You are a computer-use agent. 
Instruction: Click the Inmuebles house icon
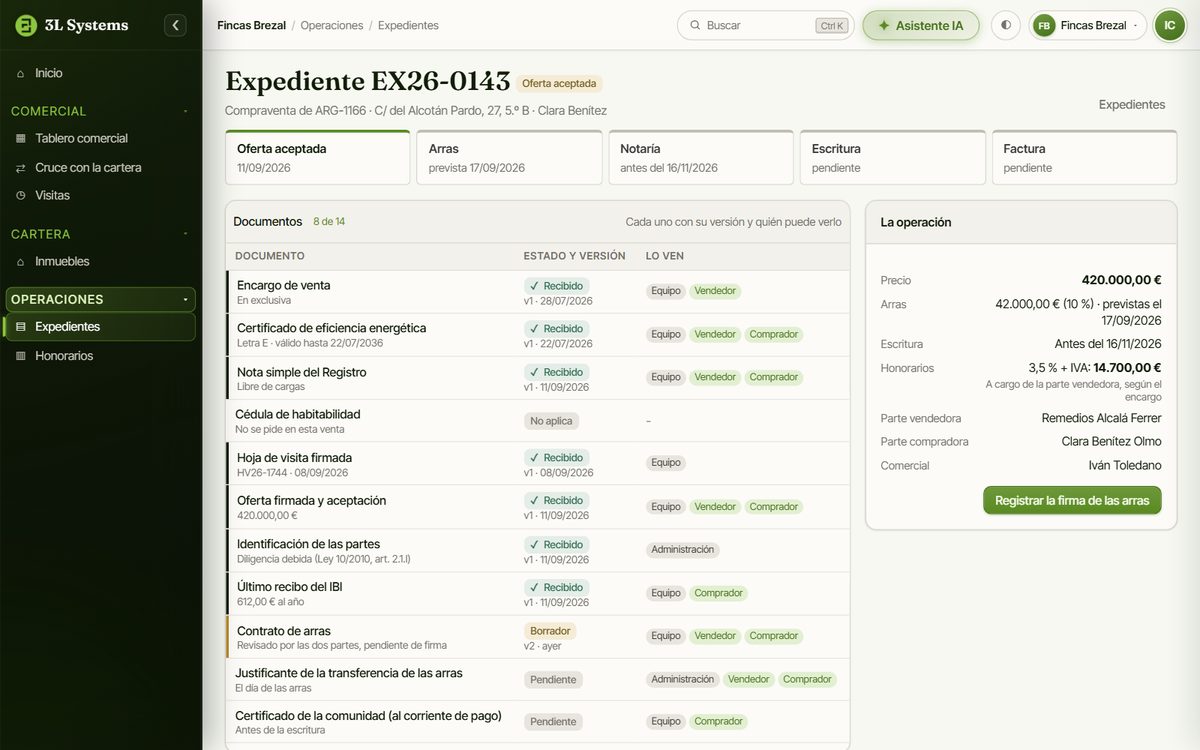click(x=21, y=261)
